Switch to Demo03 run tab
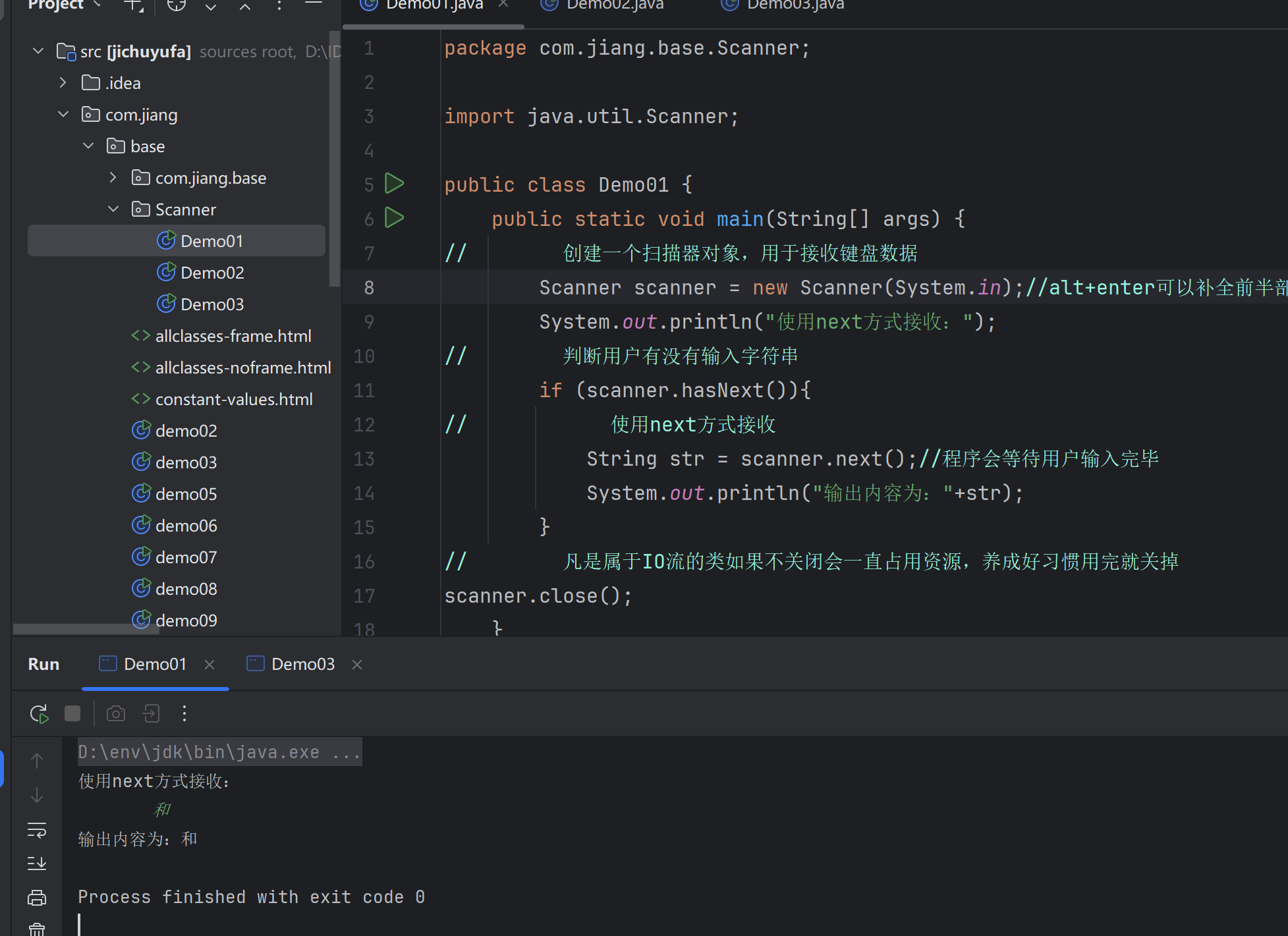 (x=302, y=664)
